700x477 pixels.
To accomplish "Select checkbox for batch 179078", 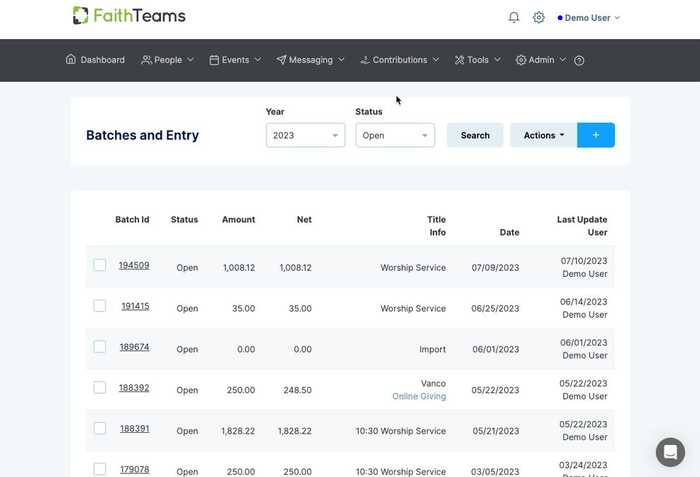I will point(100,469).
